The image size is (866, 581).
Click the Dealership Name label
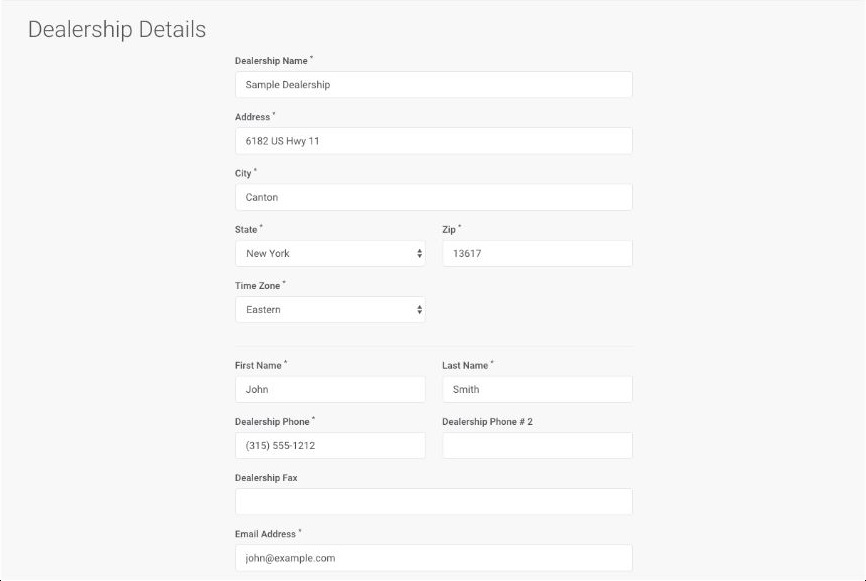271,61
